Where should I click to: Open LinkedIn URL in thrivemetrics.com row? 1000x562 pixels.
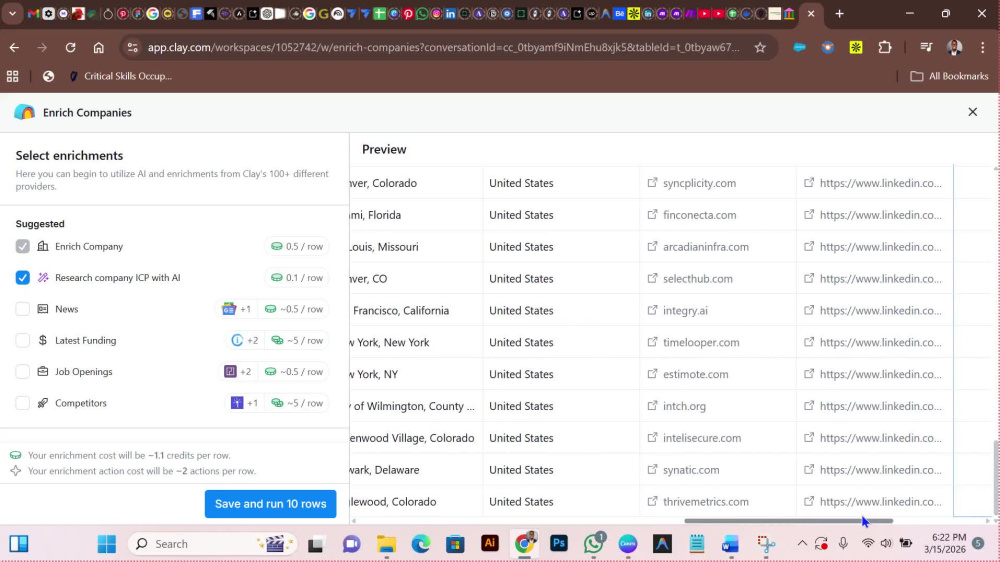880,501
